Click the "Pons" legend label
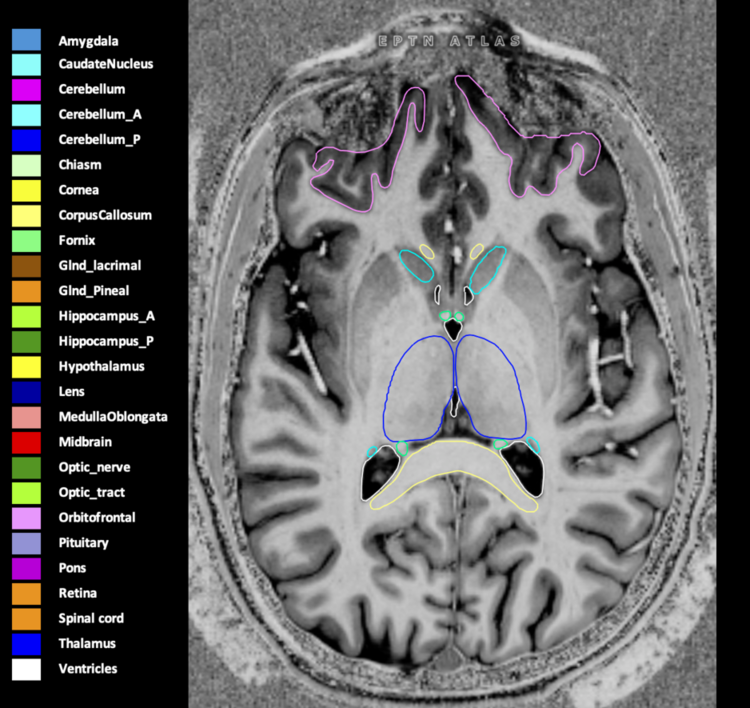 pos(72,568)
